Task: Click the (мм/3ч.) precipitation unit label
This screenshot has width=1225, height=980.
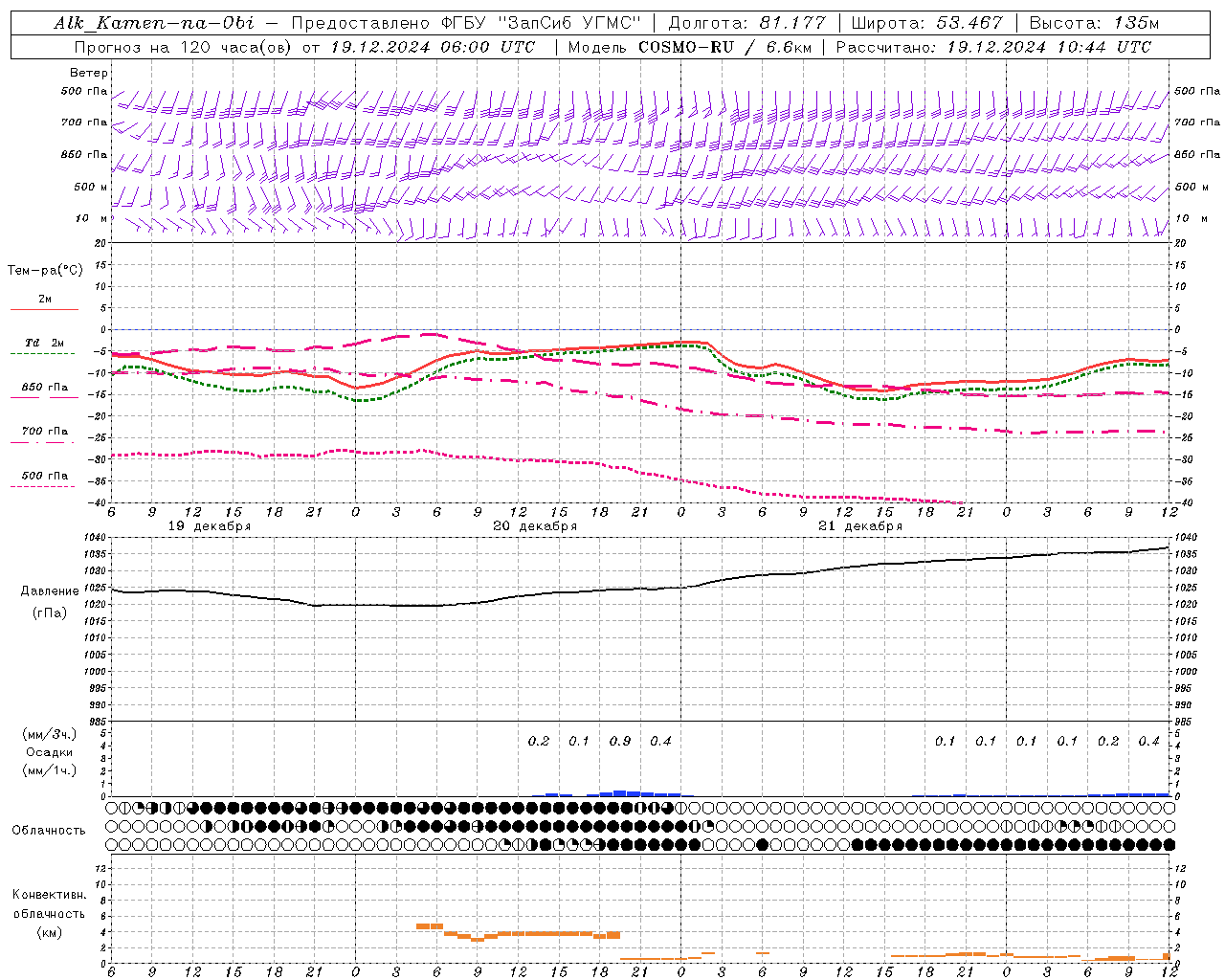Action: point(50,734)
